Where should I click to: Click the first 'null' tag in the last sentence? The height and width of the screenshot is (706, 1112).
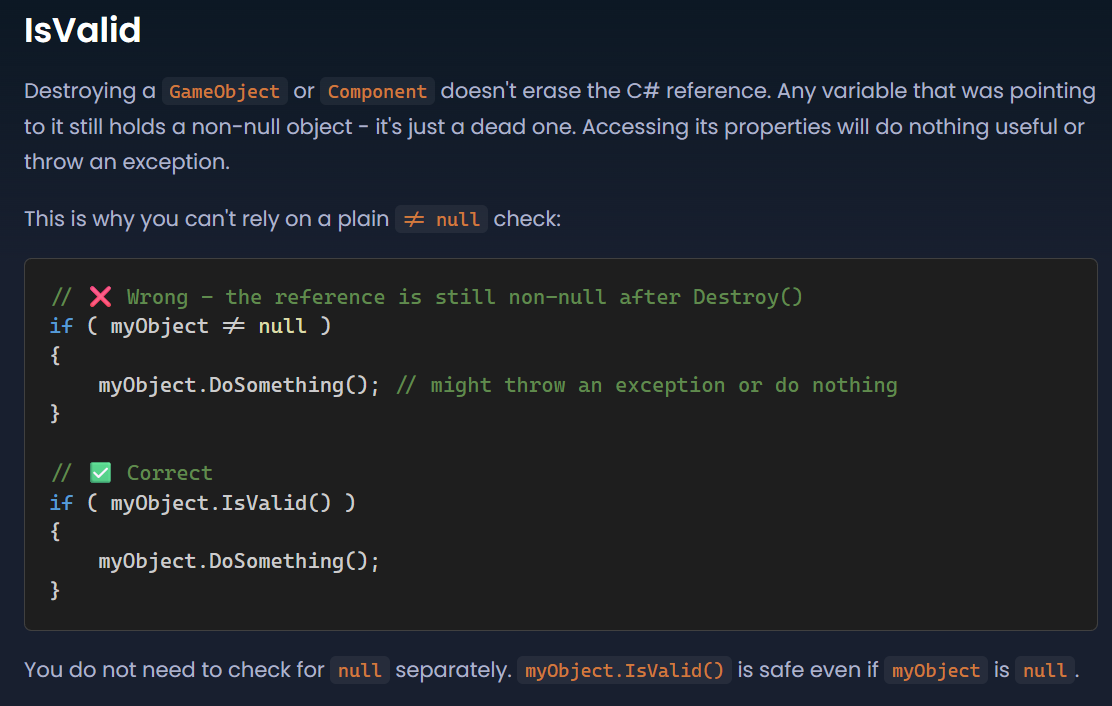point(360,670)
